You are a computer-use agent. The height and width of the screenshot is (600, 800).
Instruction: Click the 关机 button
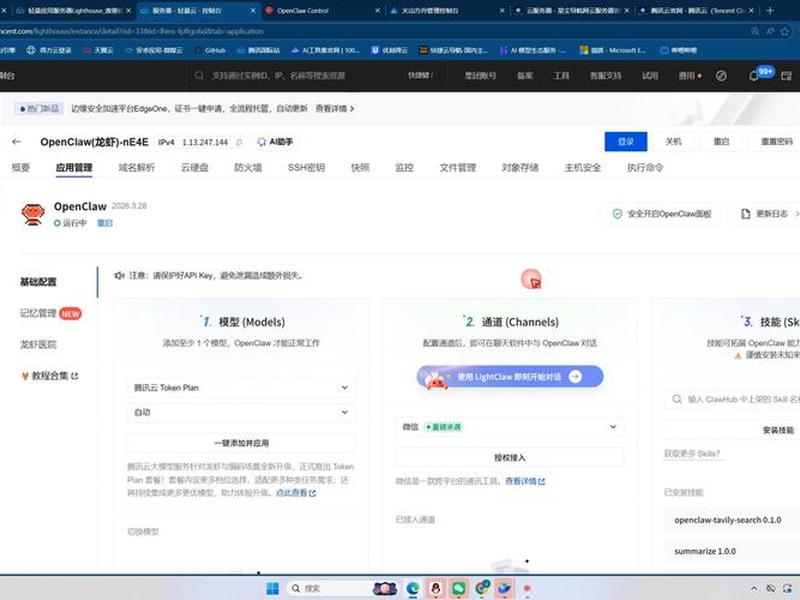(673, 142)
